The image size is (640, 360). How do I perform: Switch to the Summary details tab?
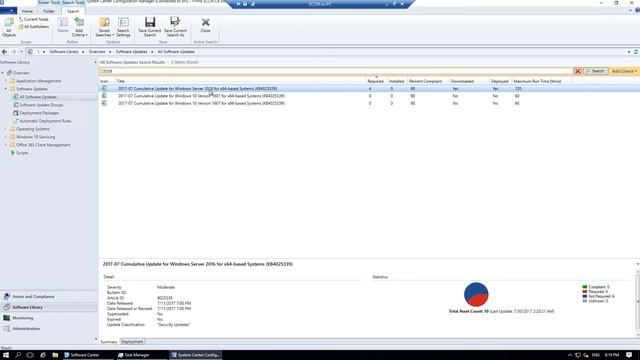click(x=109, y=342)
